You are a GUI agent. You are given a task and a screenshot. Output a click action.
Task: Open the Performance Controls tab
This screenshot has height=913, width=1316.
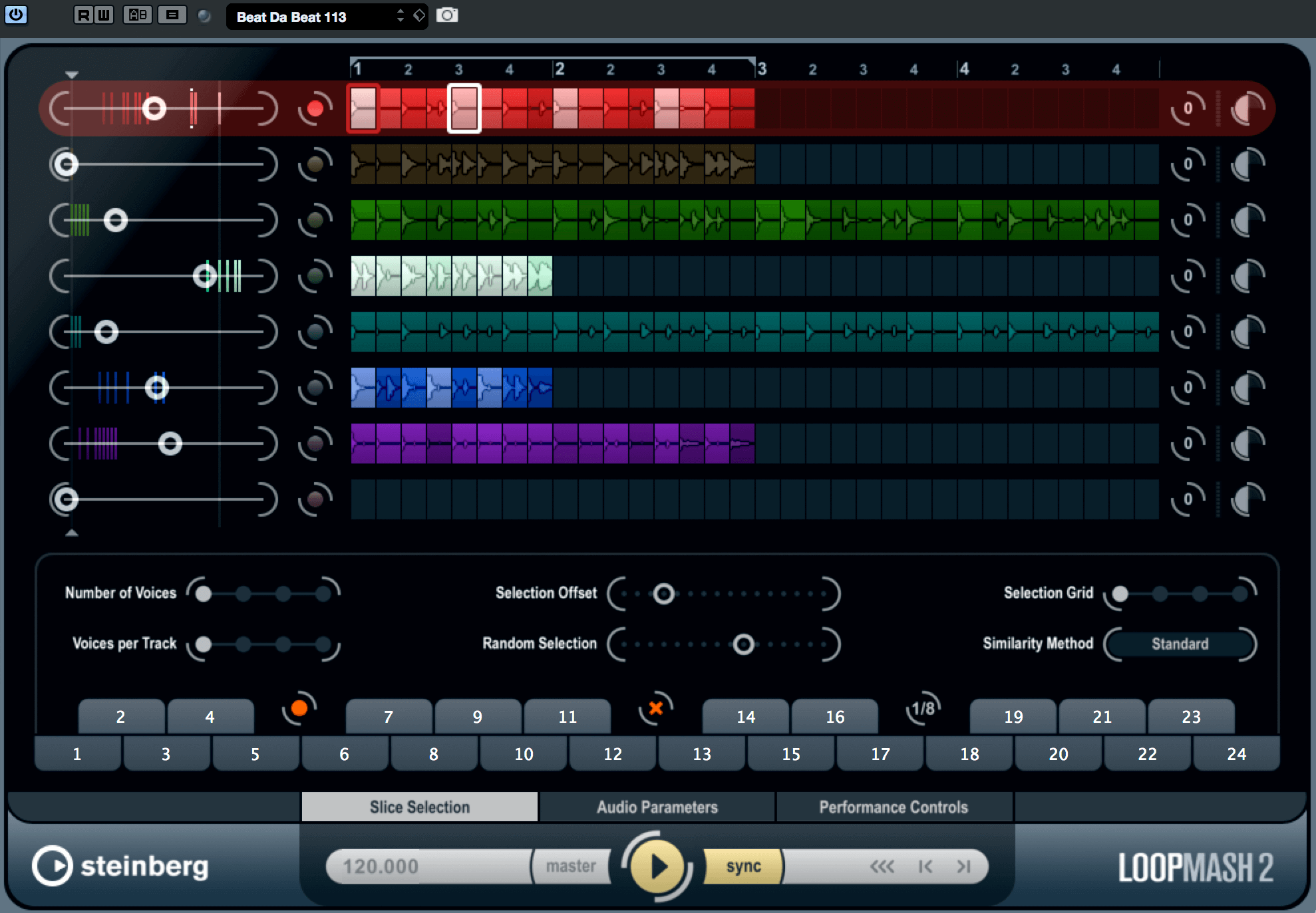coord(894,807)
